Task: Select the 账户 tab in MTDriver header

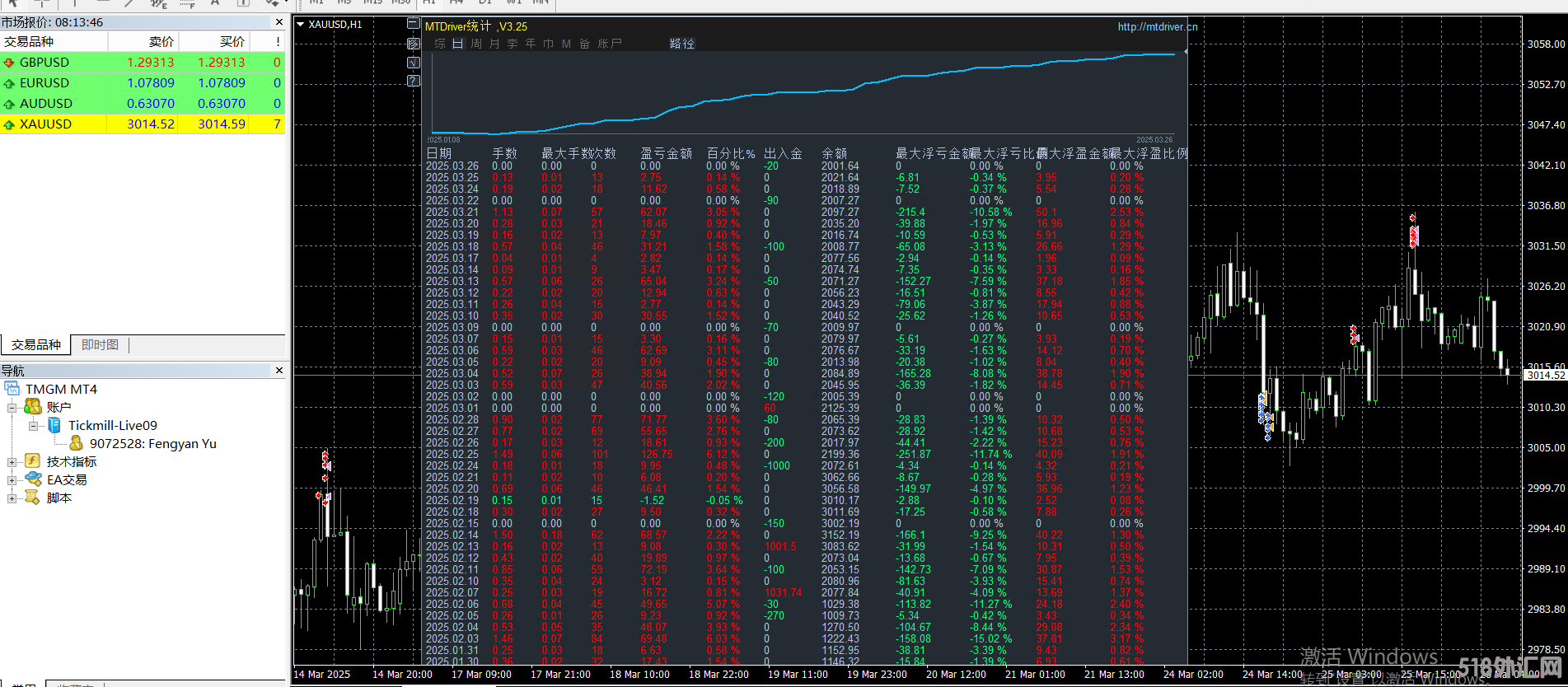Action: click(610, 44)
